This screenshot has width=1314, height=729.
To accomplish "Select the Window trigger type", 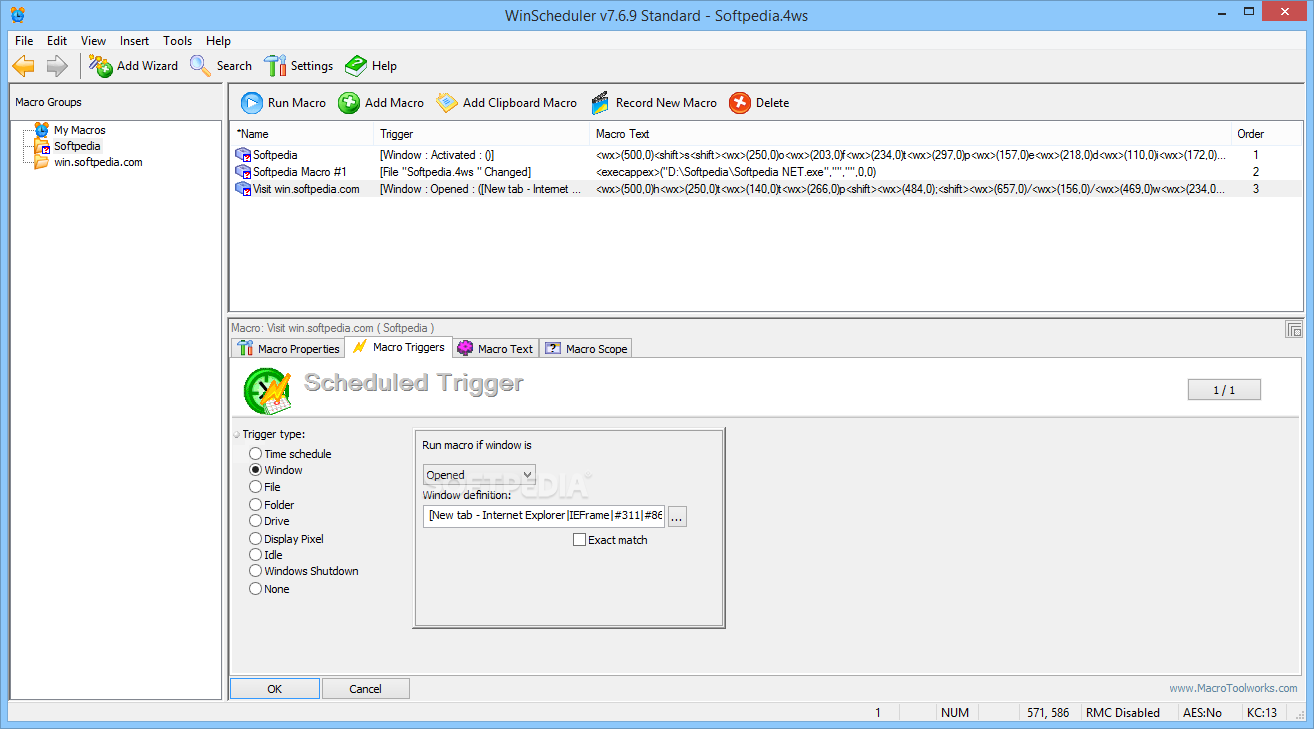I will click(256, 470).
